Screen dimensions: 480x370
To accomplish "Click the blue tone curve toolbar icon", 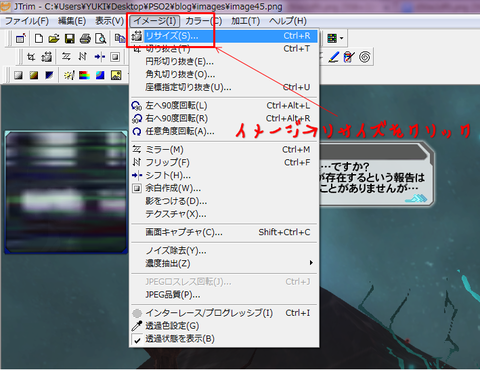I will (100, 75).
